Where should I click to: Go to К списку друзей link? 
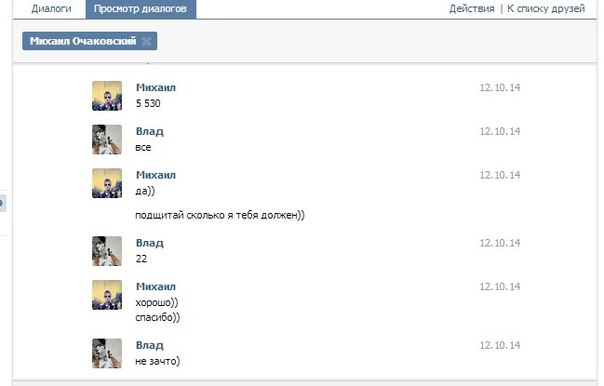click(546, 8)
